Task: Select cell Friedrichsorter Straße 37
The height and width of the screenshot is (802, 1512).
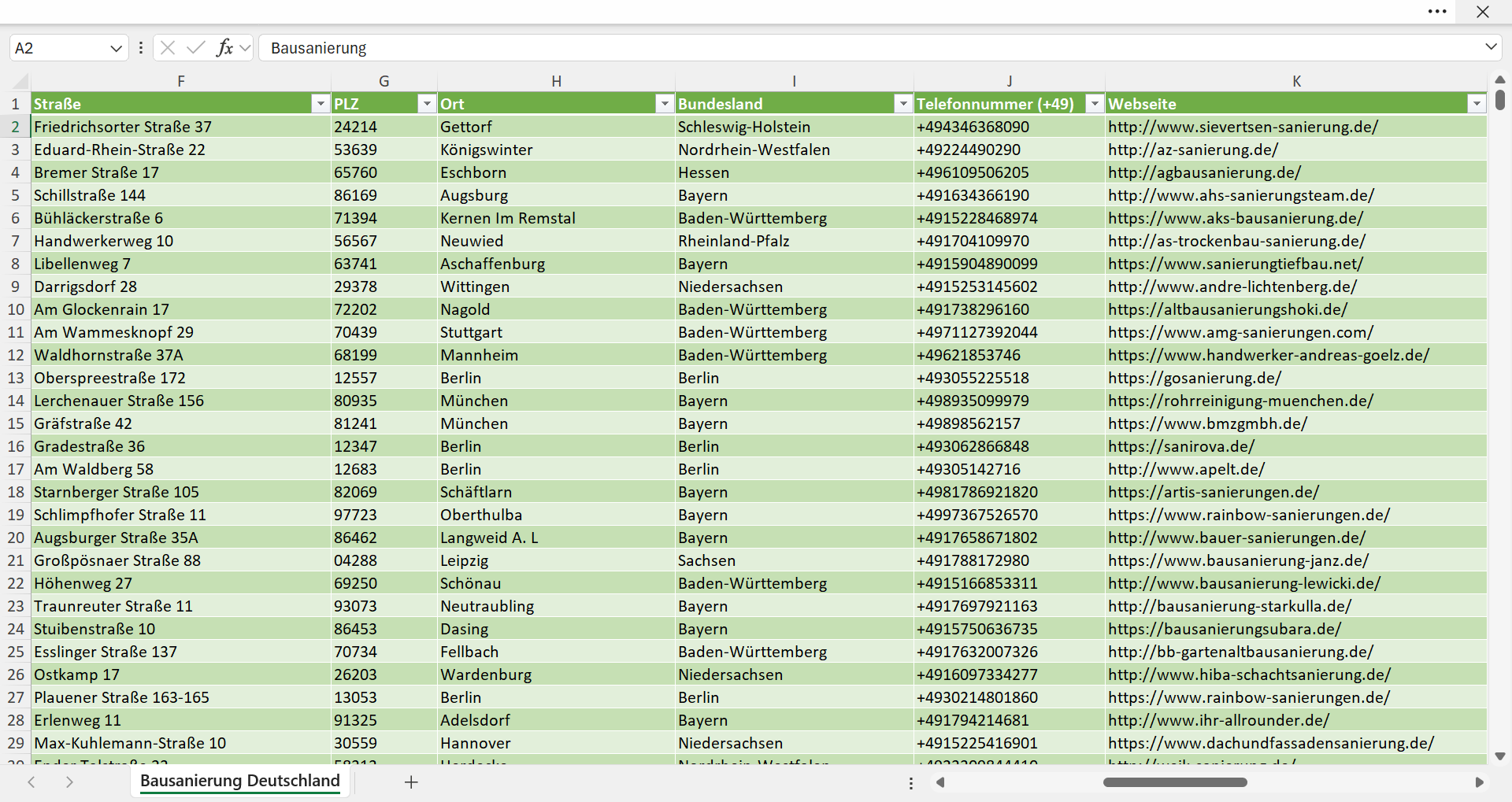Action: (181, 127)
